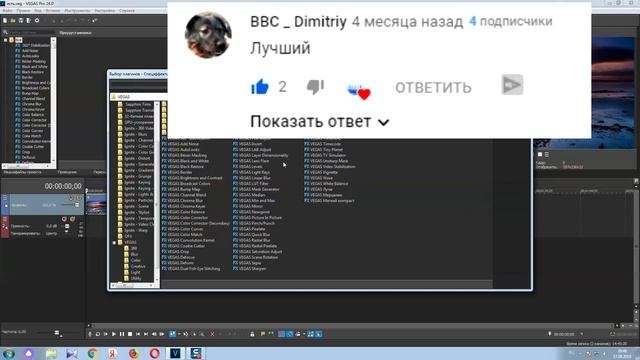
Task: Select VEGAS Lens Flare plugin
Action: tap(251, 161)
